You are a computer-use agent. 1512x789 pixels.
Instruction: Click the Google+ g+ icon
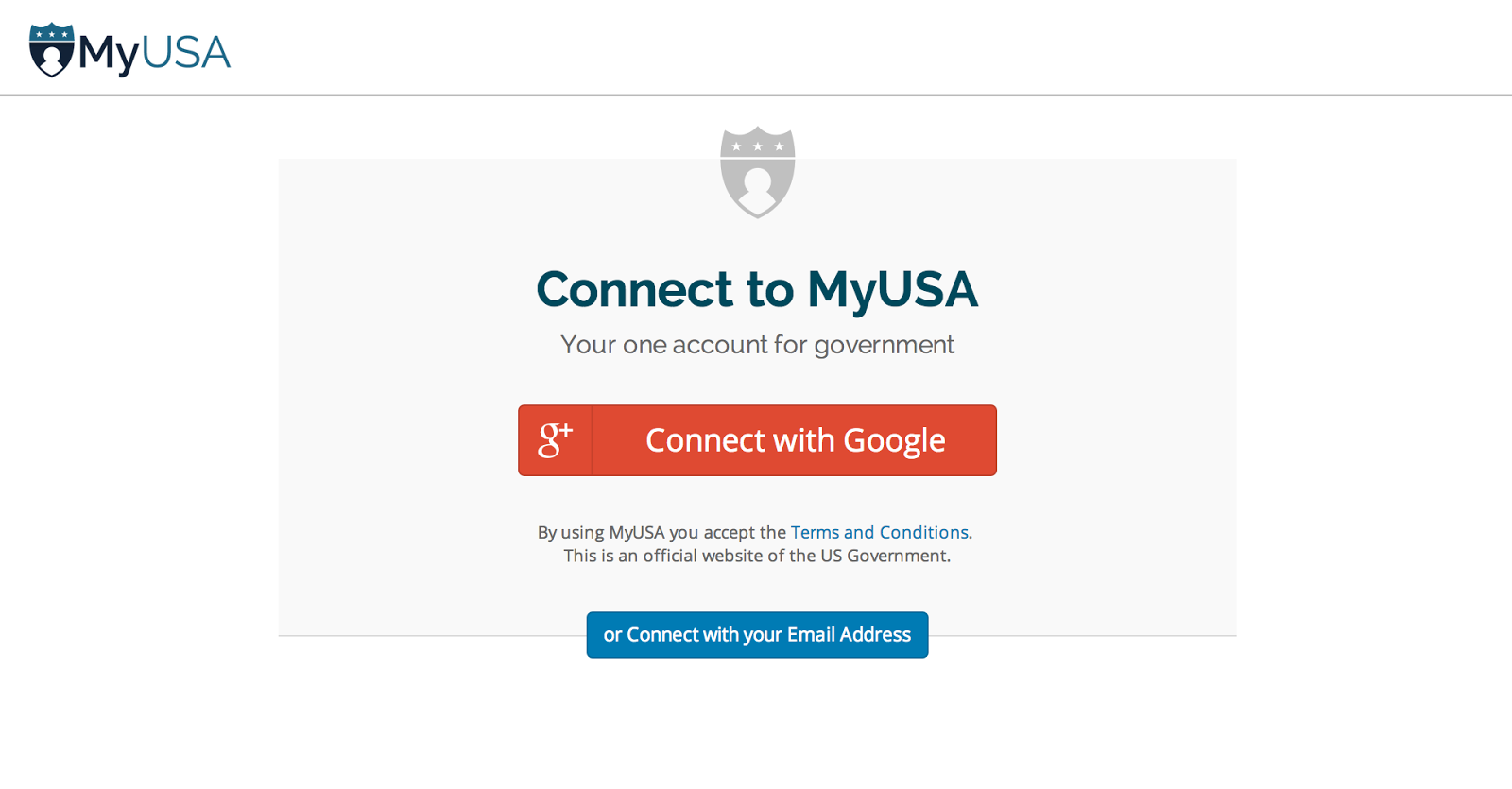(555, 440)
